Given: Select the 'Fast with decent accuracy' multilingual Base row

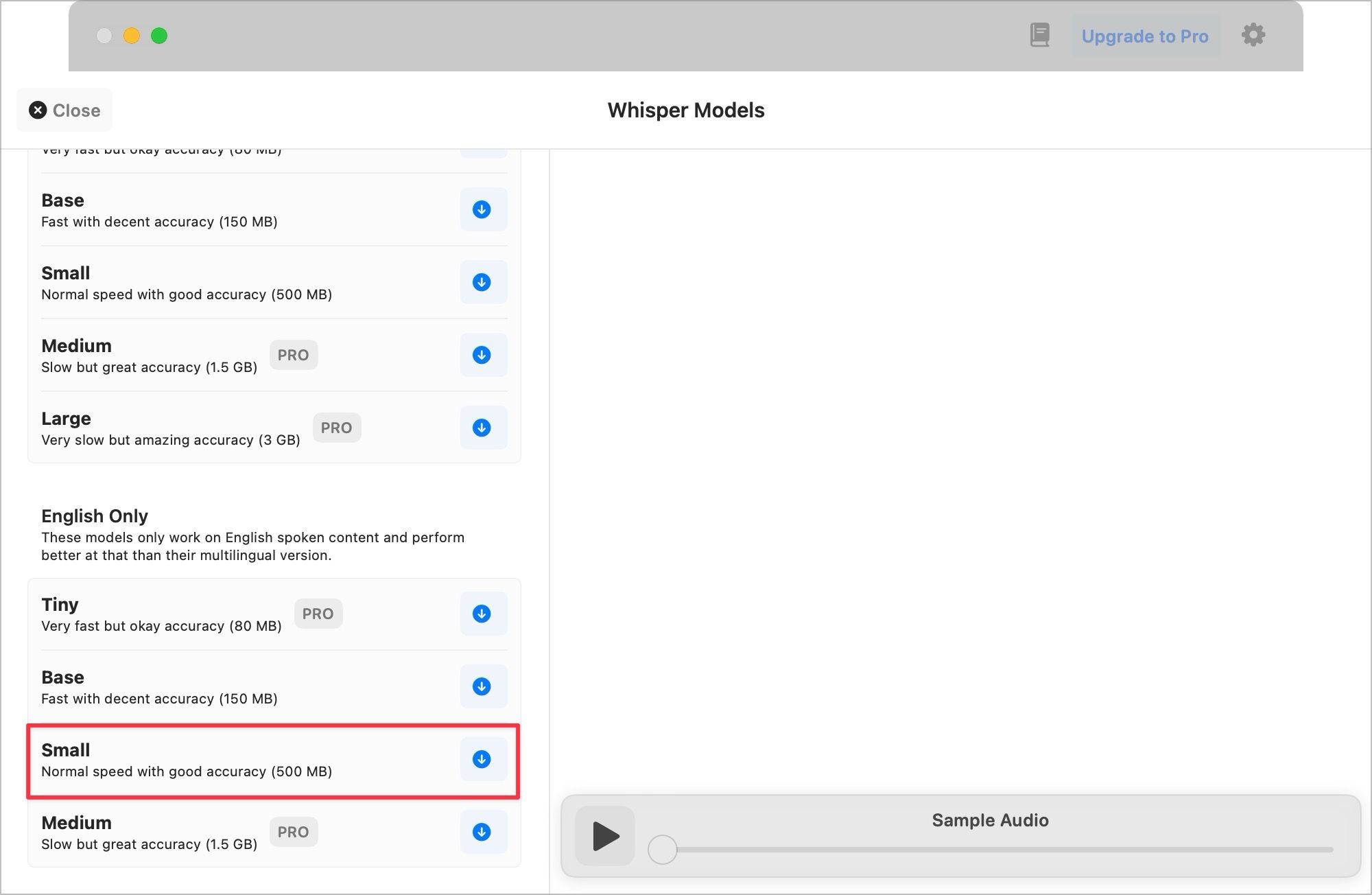Looking at the screenshot, I should pyautogui.click(x=274, y=210).
